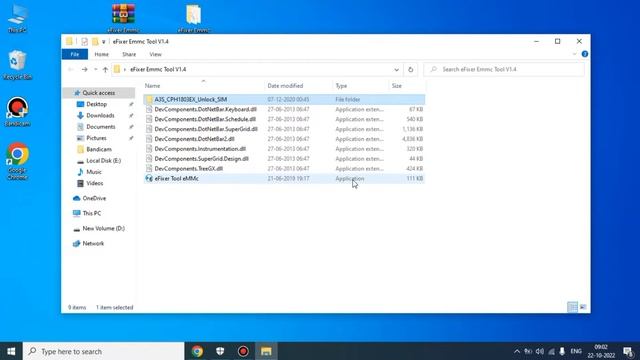Click the ENG language indicator
This screenshot has width=640, height=360.
click(576, 351)
